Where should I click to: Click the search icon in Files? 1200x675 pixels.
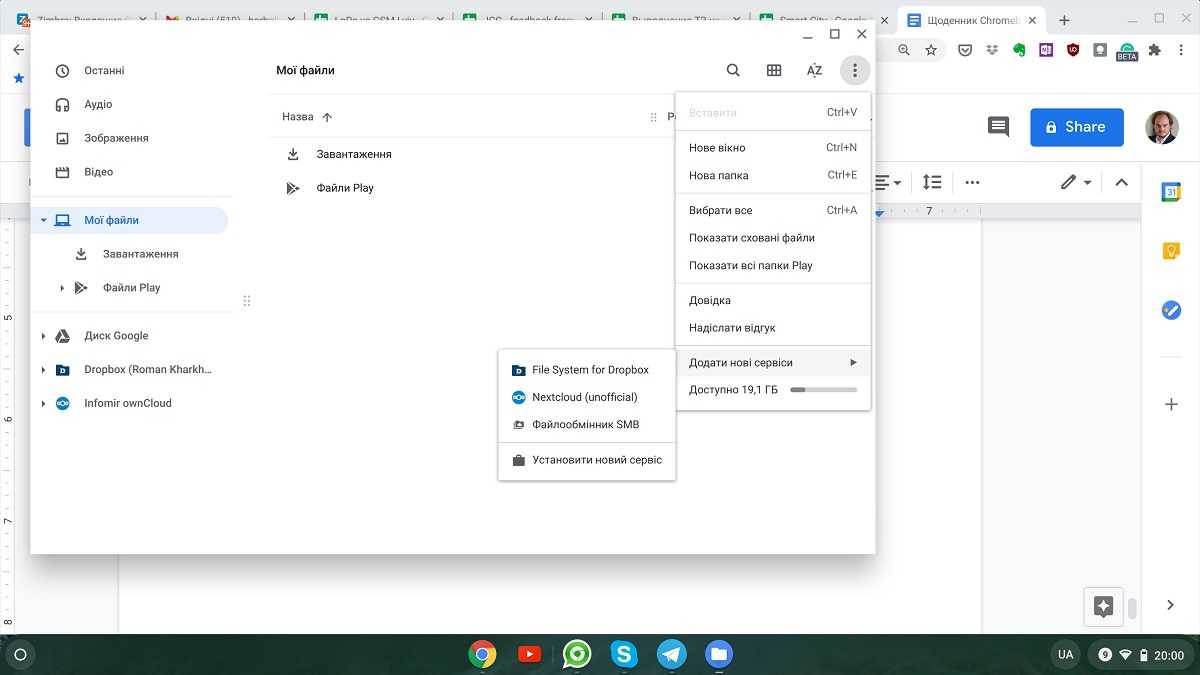coord(733,70)
